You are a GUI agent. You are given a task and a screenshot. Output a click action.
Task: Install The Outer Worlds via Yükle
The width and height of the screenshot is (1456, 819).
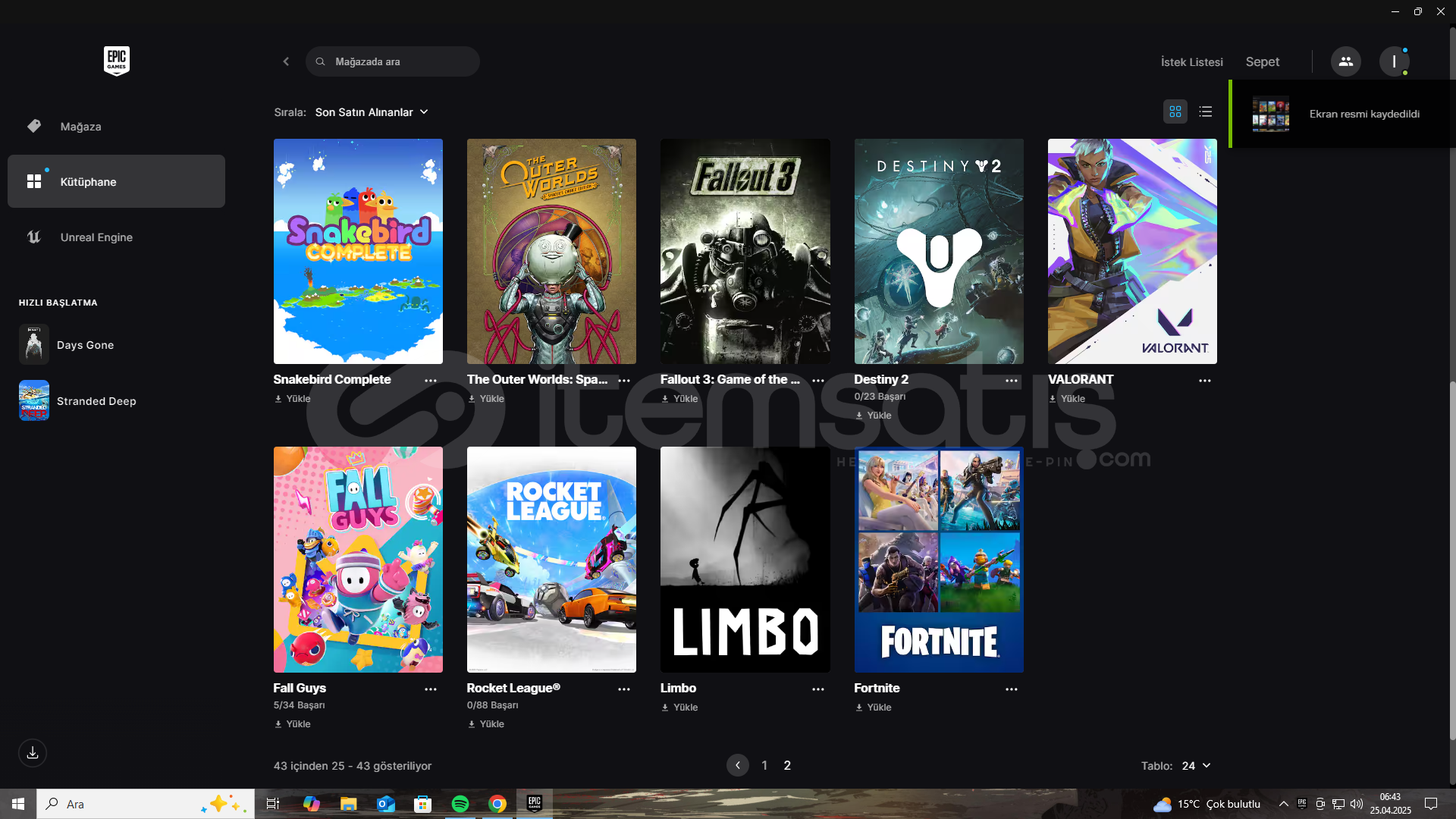click(x=486, y=399)
